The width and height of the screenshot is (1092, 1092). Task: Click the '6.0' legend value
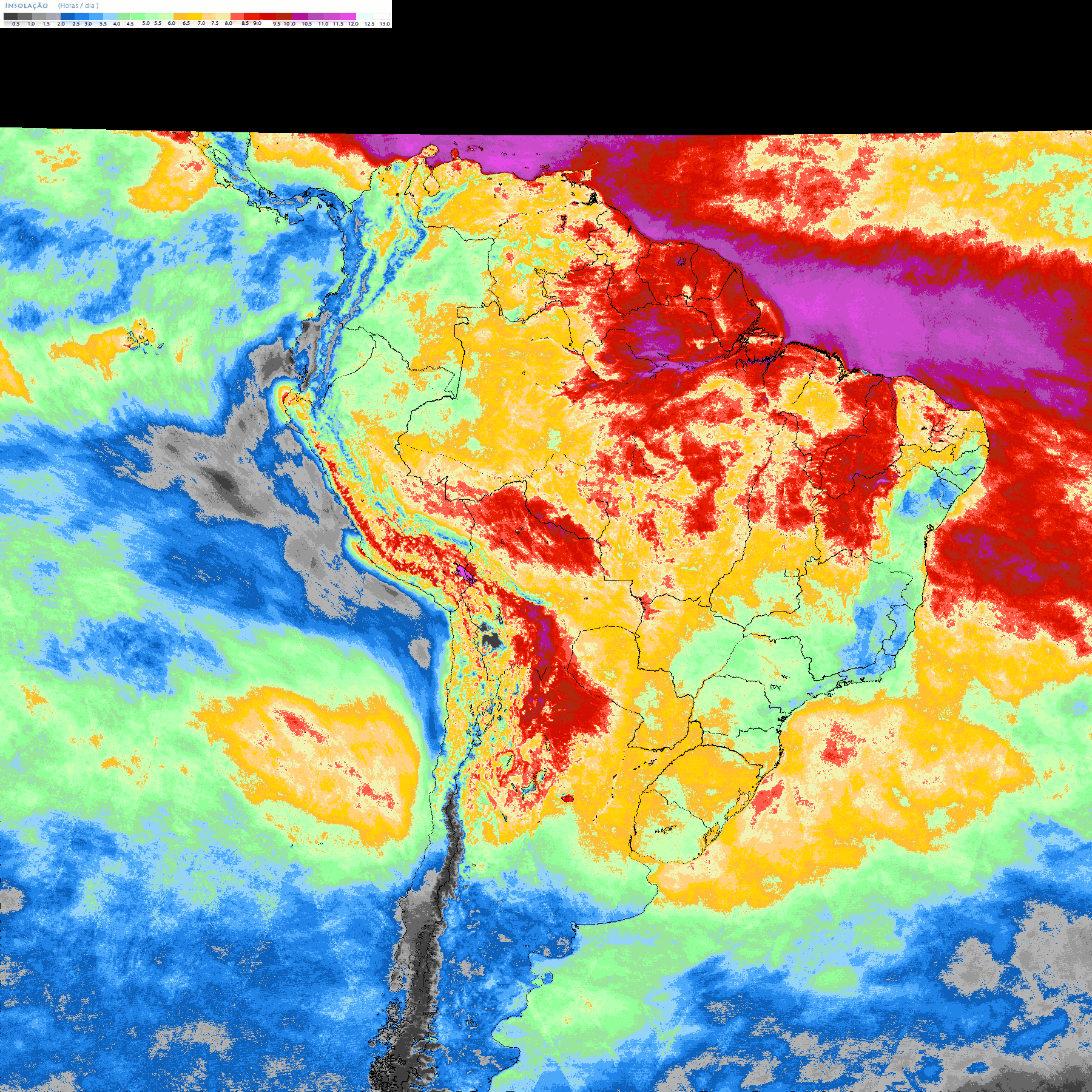(x=172, y=23)
